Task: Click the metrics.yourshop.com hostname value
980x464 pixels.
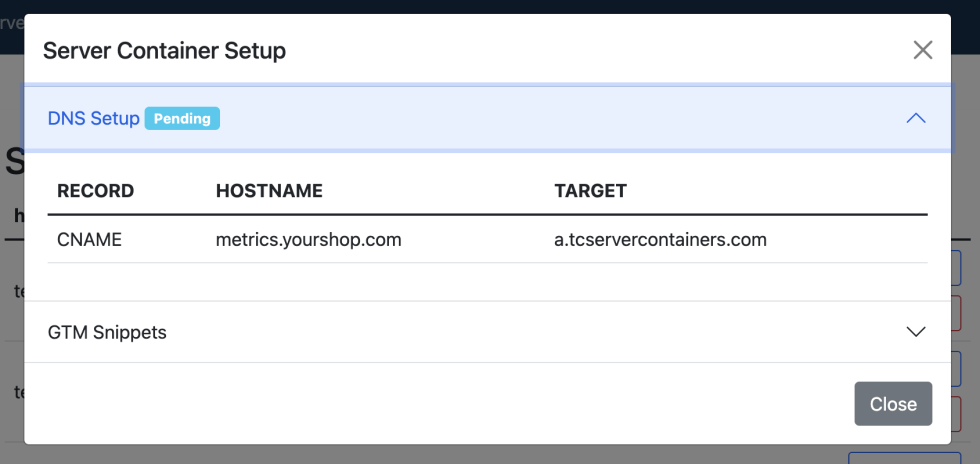Action: (308, 240)
